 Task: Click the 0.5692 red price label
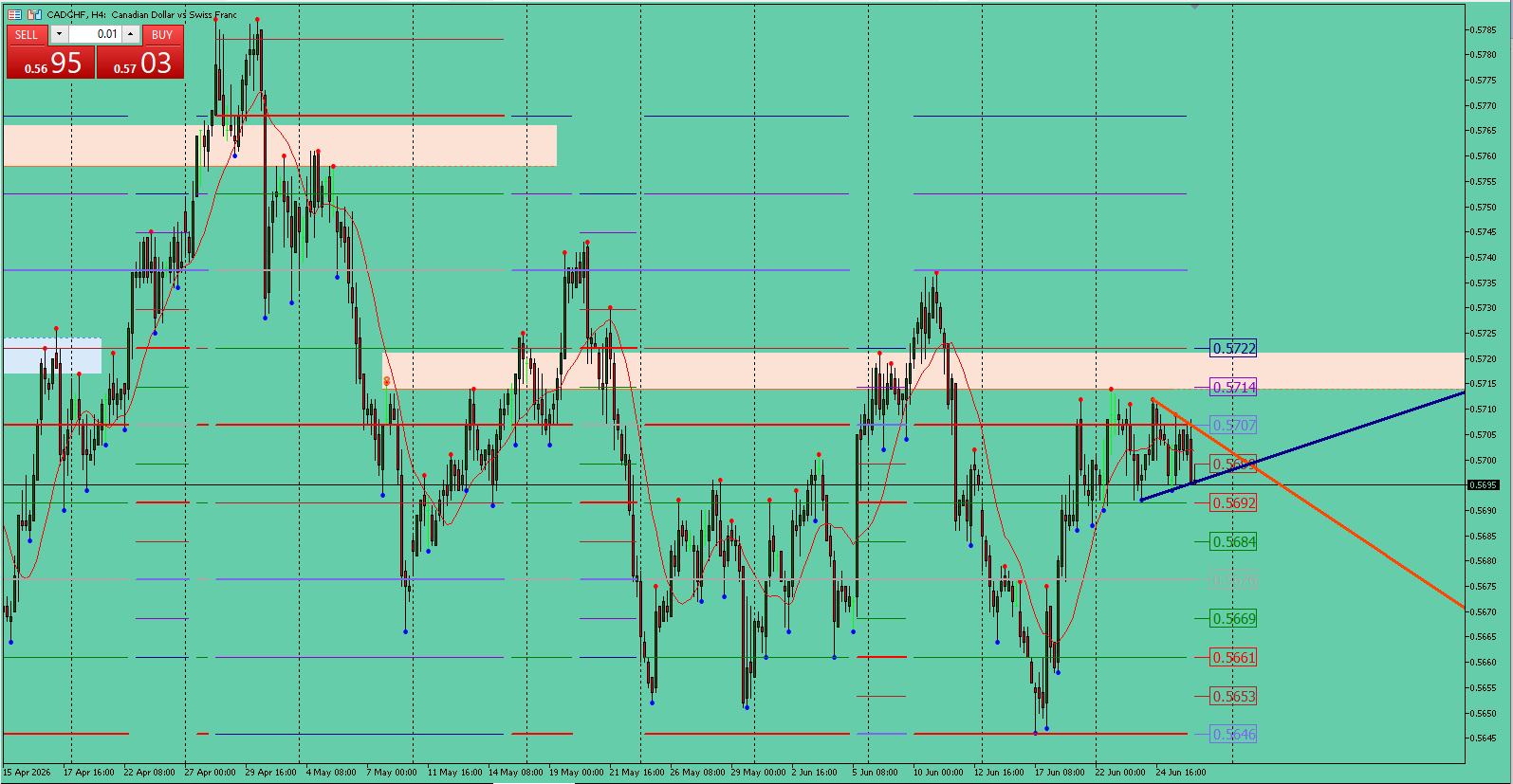1233,503
